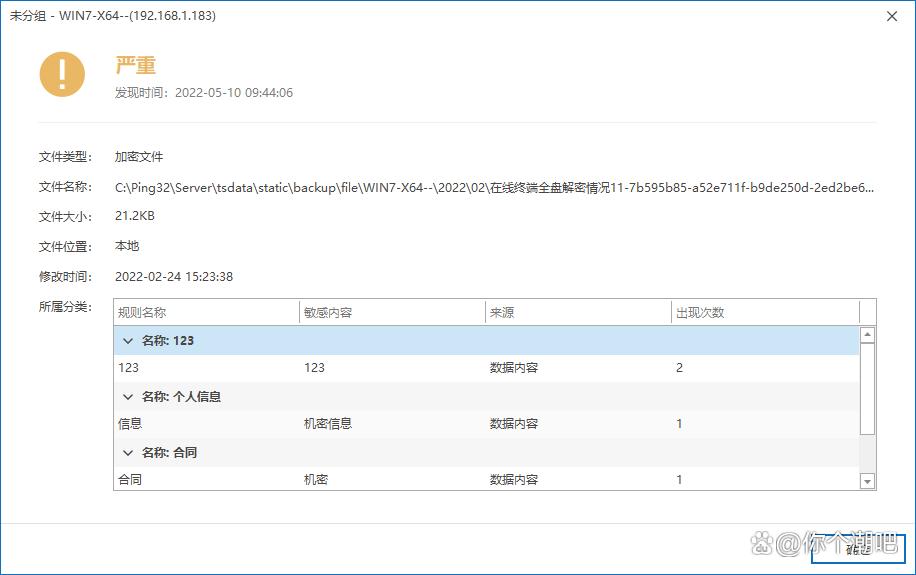Sort by 来源 column header

(578, 313)
